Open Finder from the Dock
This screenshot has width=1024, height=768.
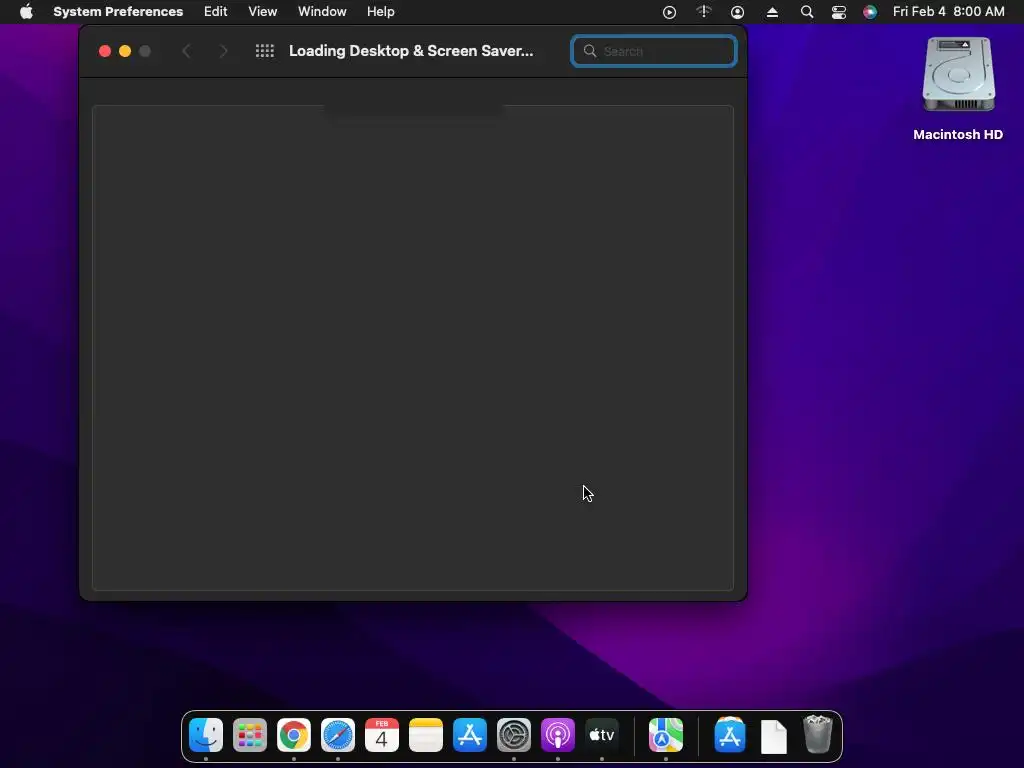[206, 735]
